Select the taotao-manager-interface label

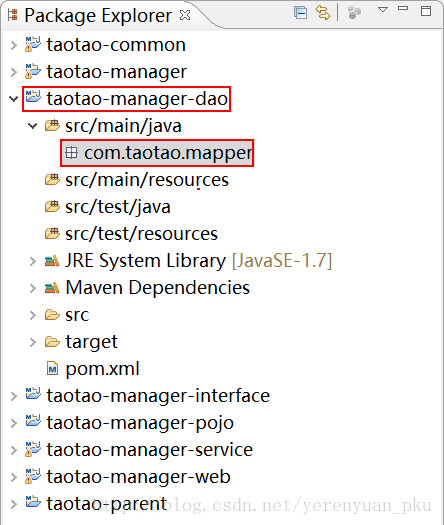pos(158,396)
